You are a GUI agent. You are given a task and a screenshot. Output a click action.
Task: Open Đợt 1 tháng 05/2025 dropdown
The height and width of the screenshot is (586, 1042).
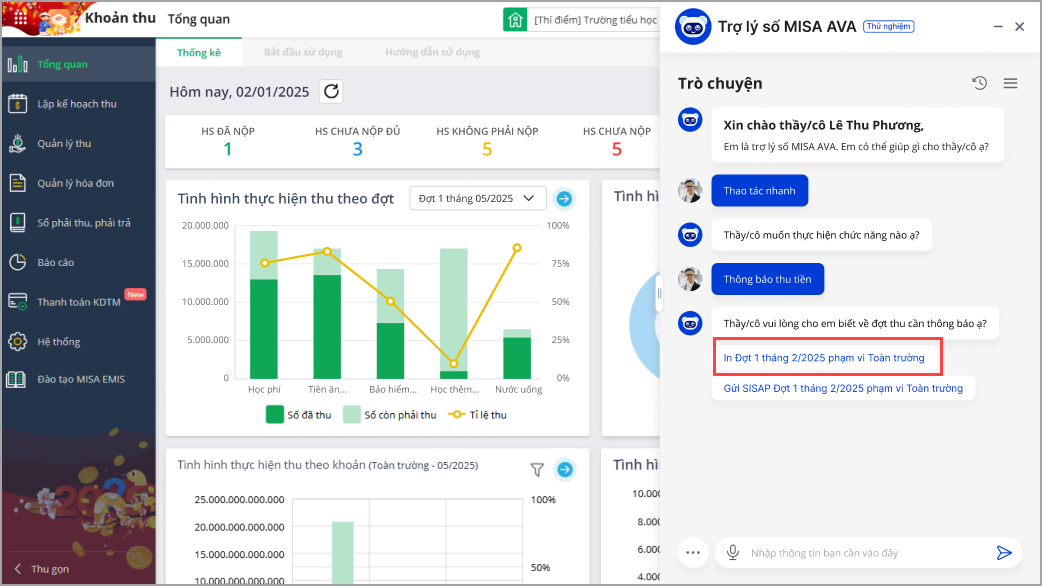pos(478,199)
